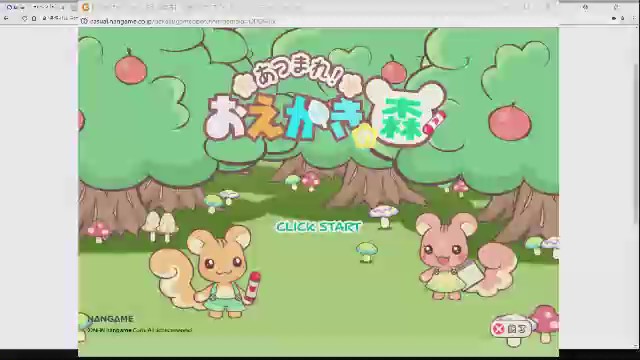
Task: Click the vertical scrollbar on the right edge
Action: point(637,143)
